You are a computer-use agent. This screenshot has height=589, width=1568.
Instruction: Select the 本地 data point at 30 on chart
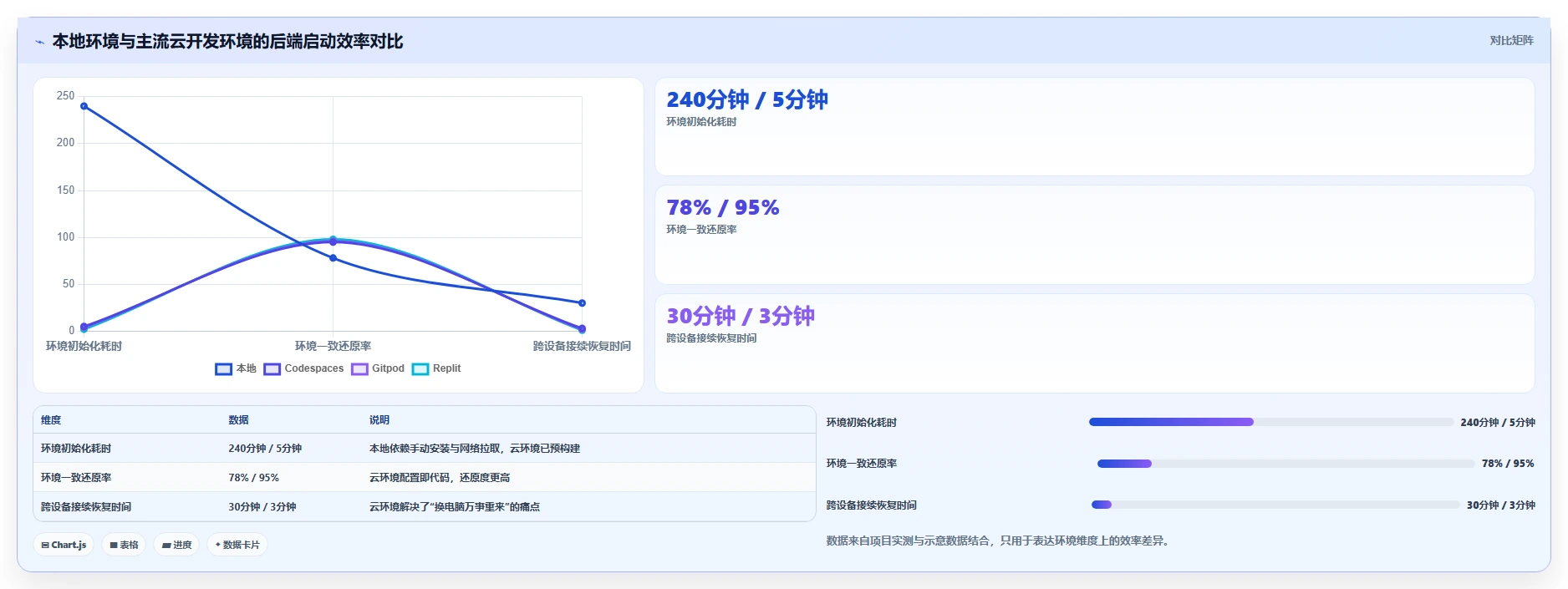pyautogui.click(x=582, y=303)
